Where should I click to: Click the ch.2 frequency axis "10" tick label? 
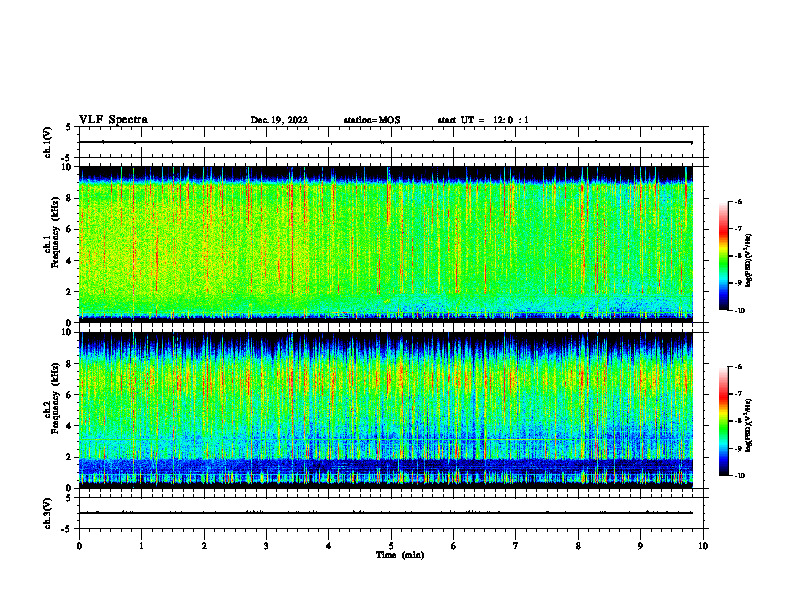point(66,332)
